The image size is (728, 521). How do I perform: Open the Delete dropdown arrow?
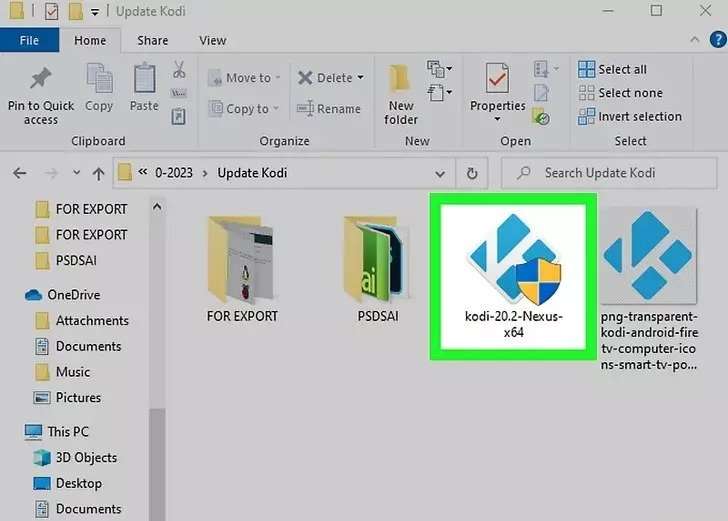coord(361,78)
